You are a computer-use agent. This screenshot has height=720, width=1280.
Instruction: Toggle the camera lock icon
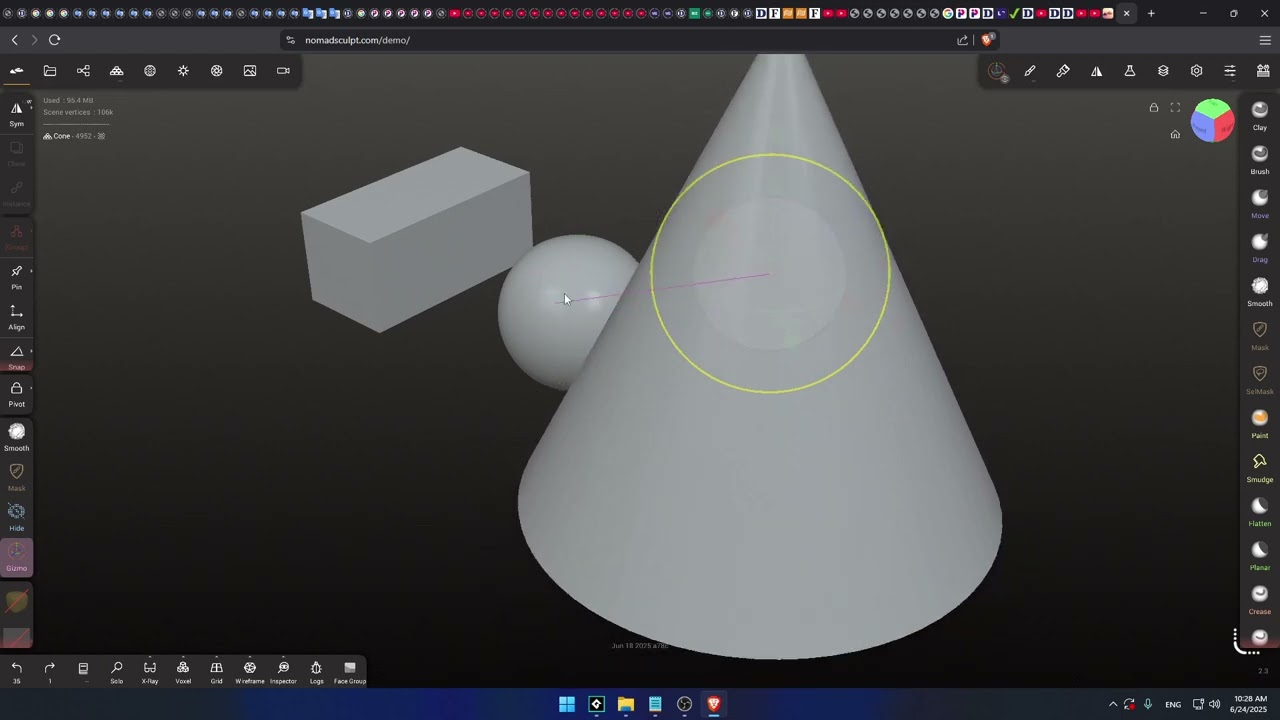tap(1153, 108)
